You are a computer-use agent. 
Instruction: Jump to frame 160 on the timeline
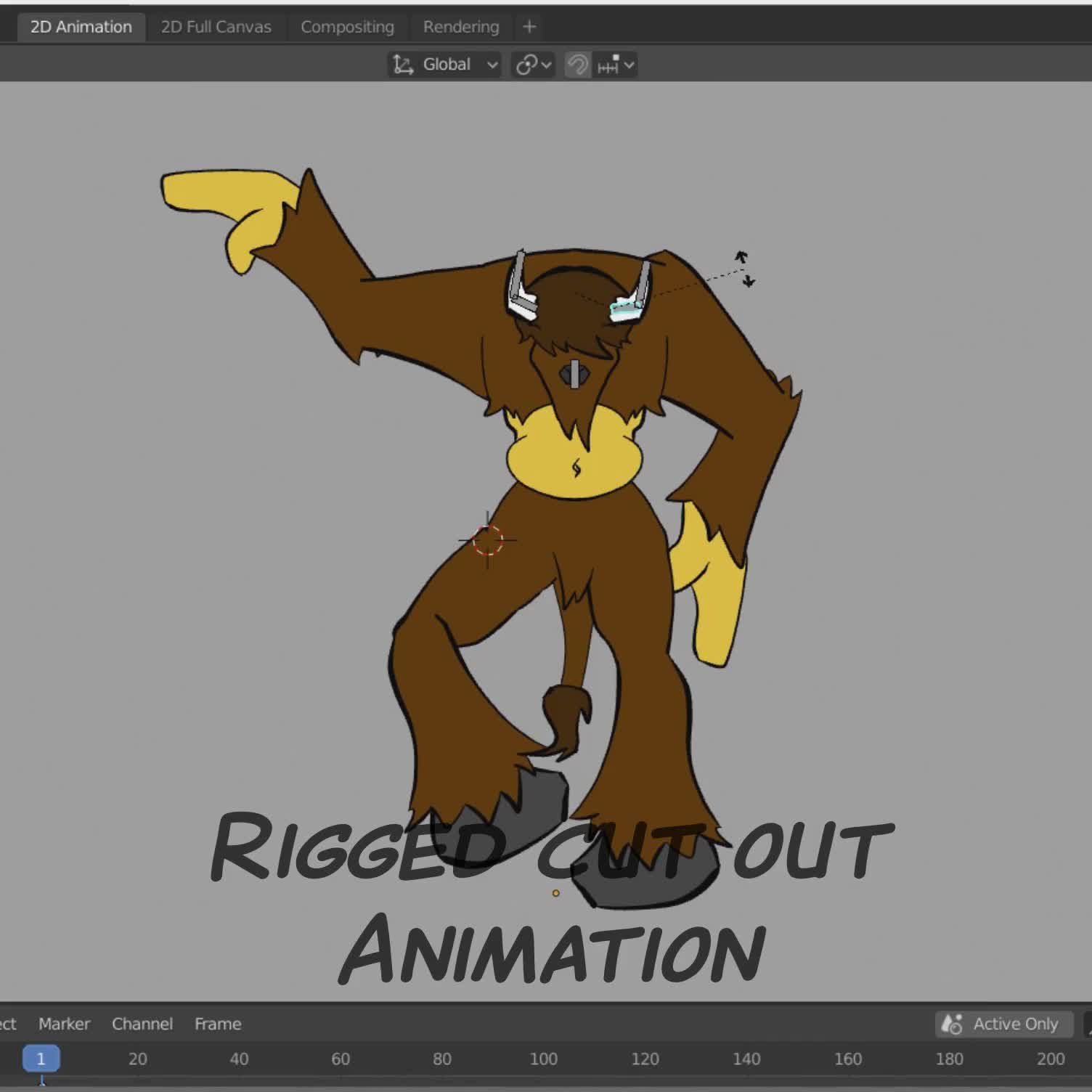pyautogui.click(x=848, y=1059)
